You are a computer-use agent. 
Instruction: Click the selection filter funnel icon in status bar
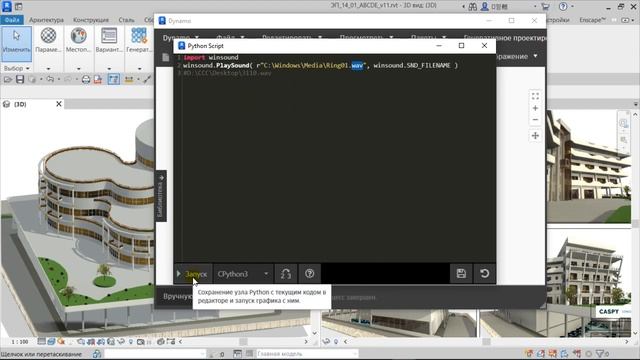point(600,354)
